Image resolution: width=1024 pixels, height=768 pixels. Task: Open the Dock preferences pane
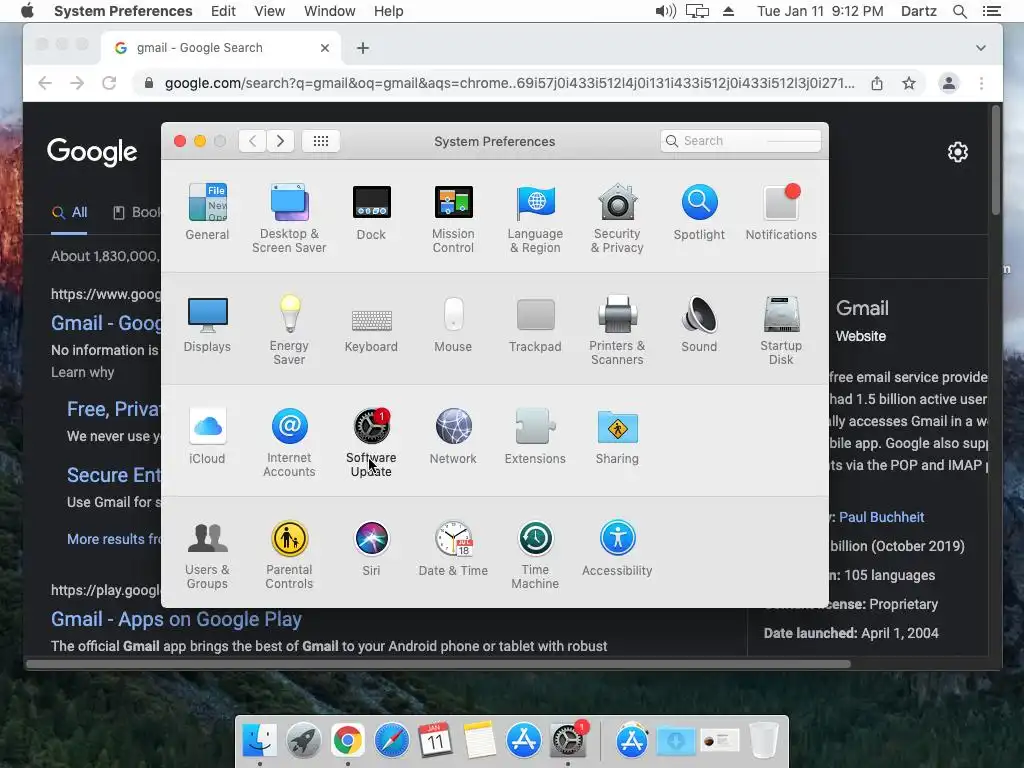tap(371, 212)
